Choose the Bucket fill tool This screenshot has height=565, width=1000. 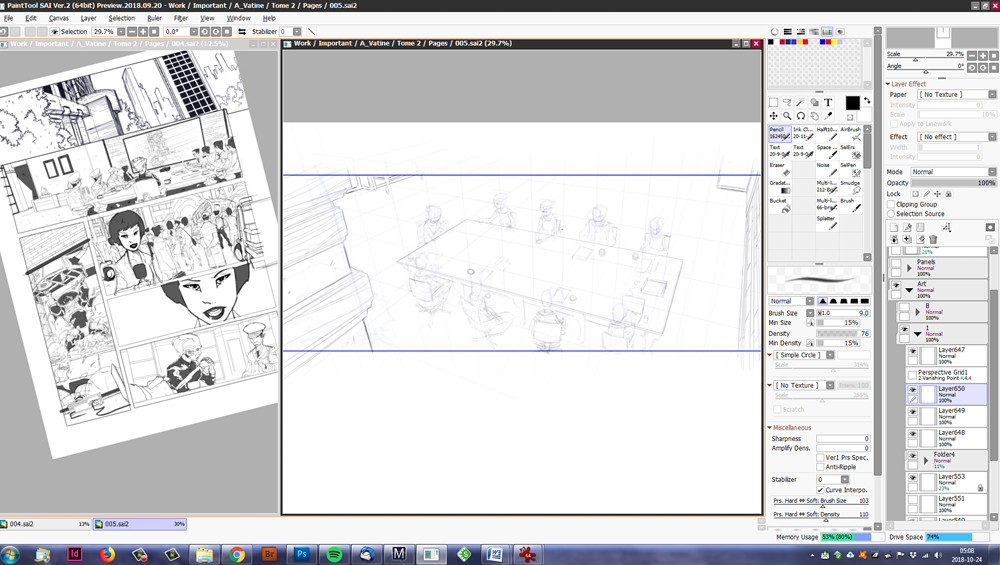click(779, 205)
